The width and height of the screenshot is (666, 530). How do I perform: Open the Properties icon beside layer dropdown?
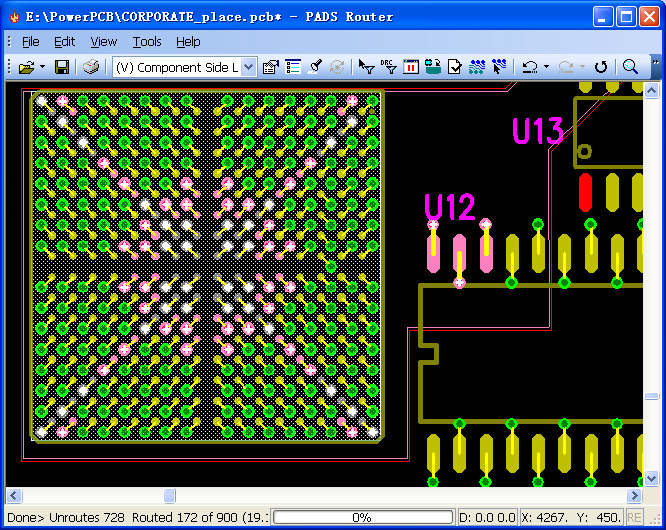coord(270,67)
